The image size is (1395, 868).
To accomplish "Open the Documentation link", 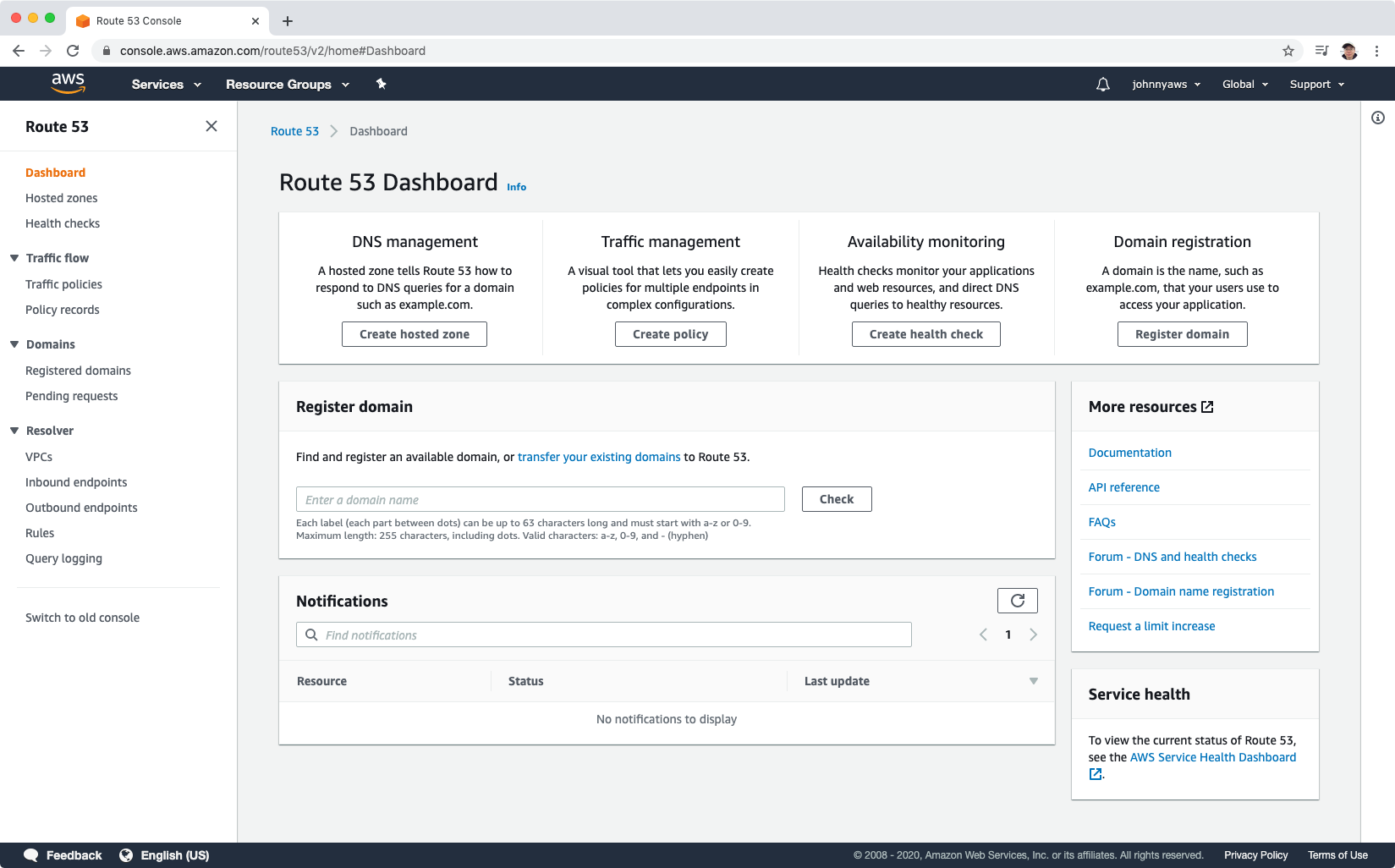I will 1129,453.
